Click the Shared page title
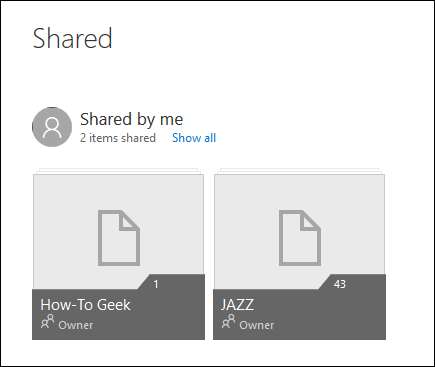 point(72,38)
